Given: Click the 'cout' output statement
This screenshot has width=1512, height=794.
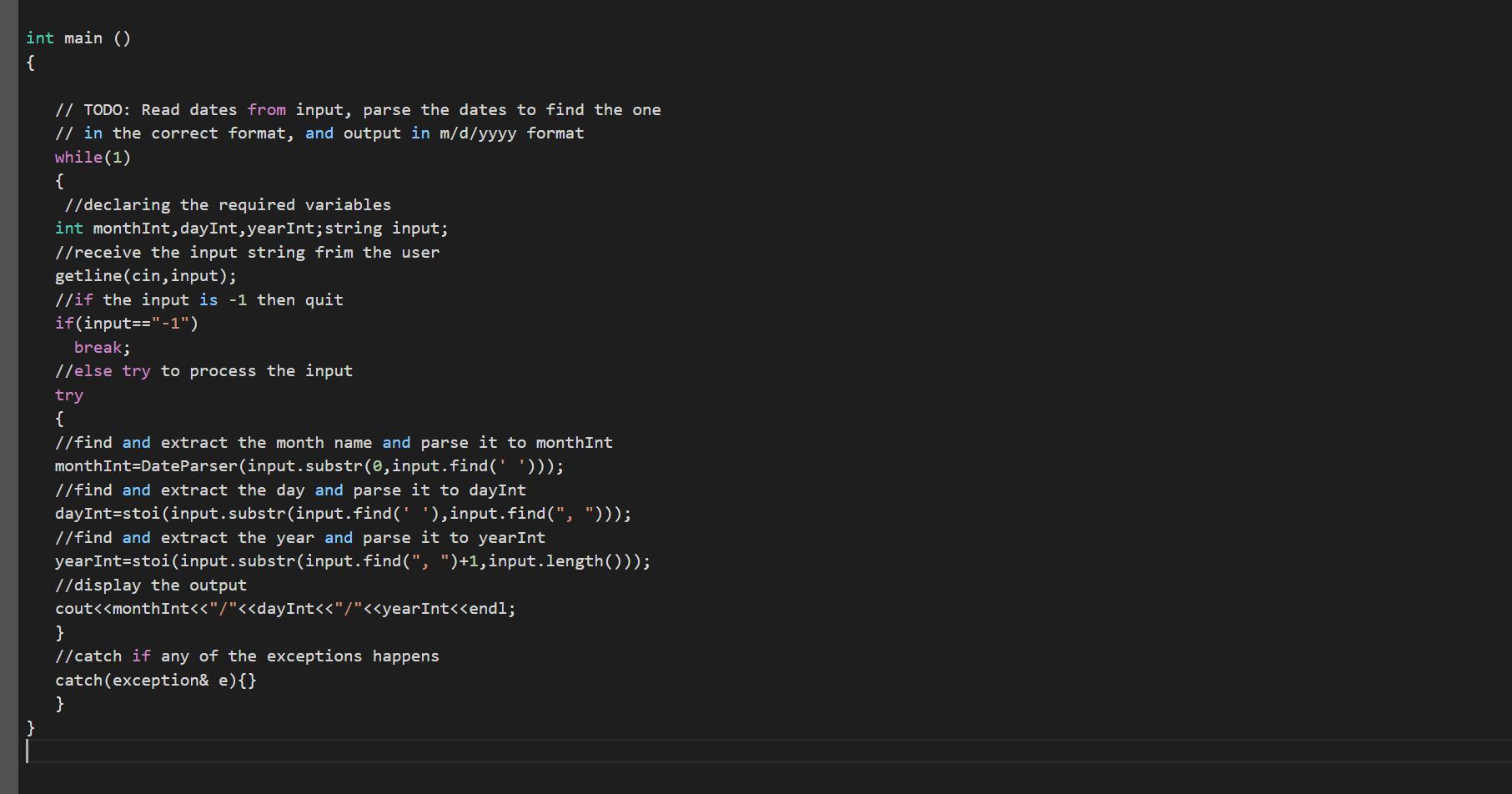Looking at the screenshot, I should tap(73, 609).
